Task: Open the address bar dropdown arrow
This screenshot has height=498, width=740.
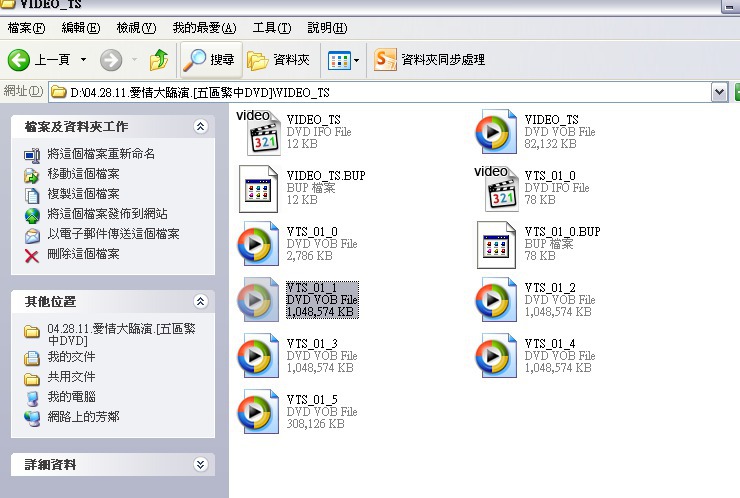Action: pyautogui.click(x=719, y=92)
